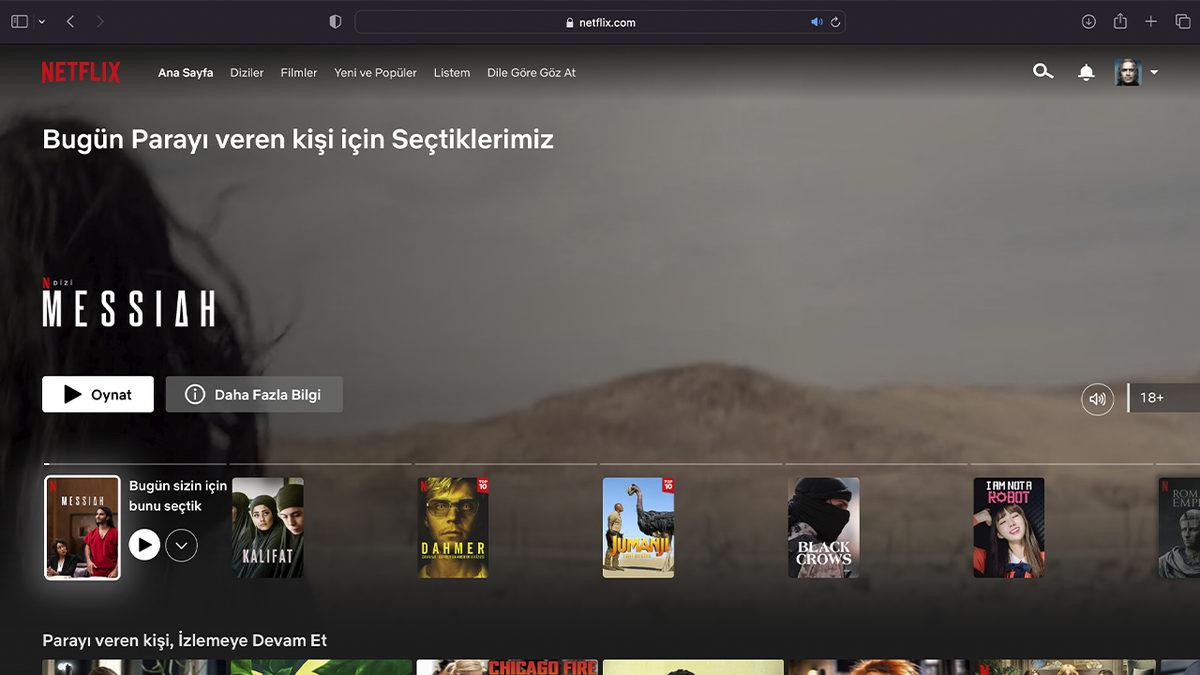This screenshot has width=1200, height=675.
Task: Mute tab audio in the address bar
Action: tap(816, 21)
